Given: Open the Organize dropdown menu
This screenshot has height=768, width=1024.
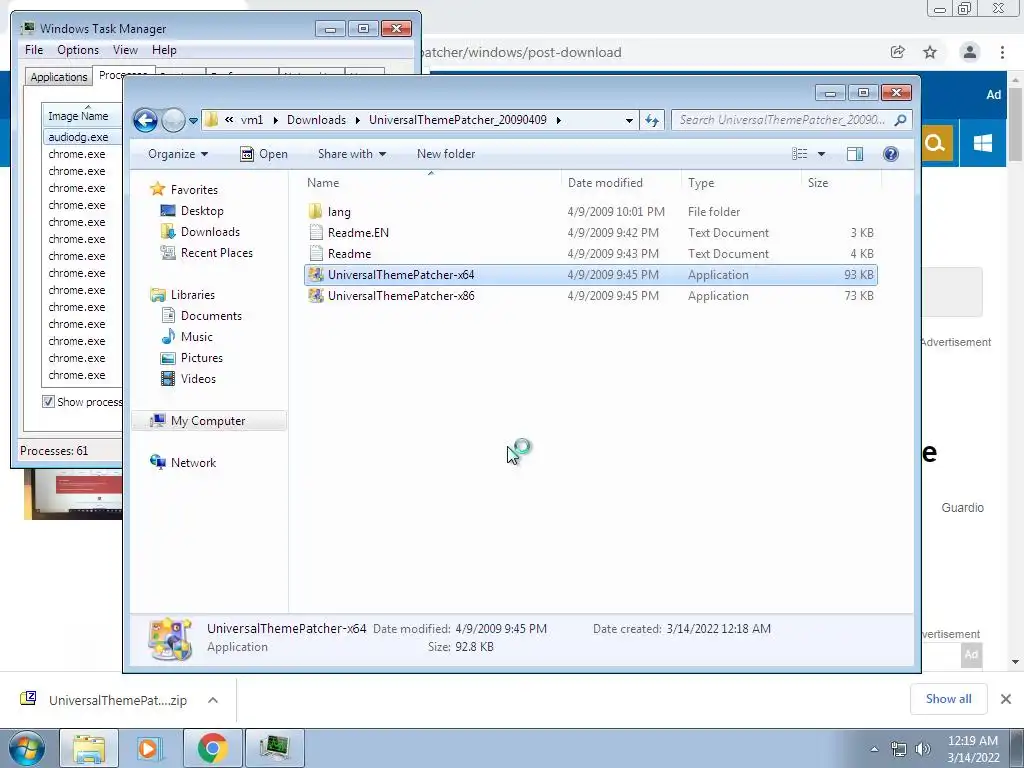Looking at the screenshot, I should coord(178,154).
